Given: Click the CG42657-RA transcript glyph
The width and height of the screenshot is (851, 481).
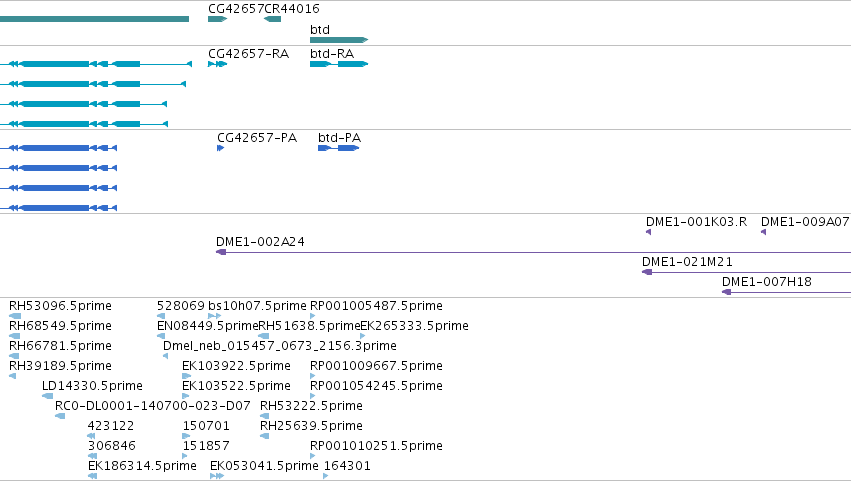Looking at the screenshot, I should click(x=217, y=64).
